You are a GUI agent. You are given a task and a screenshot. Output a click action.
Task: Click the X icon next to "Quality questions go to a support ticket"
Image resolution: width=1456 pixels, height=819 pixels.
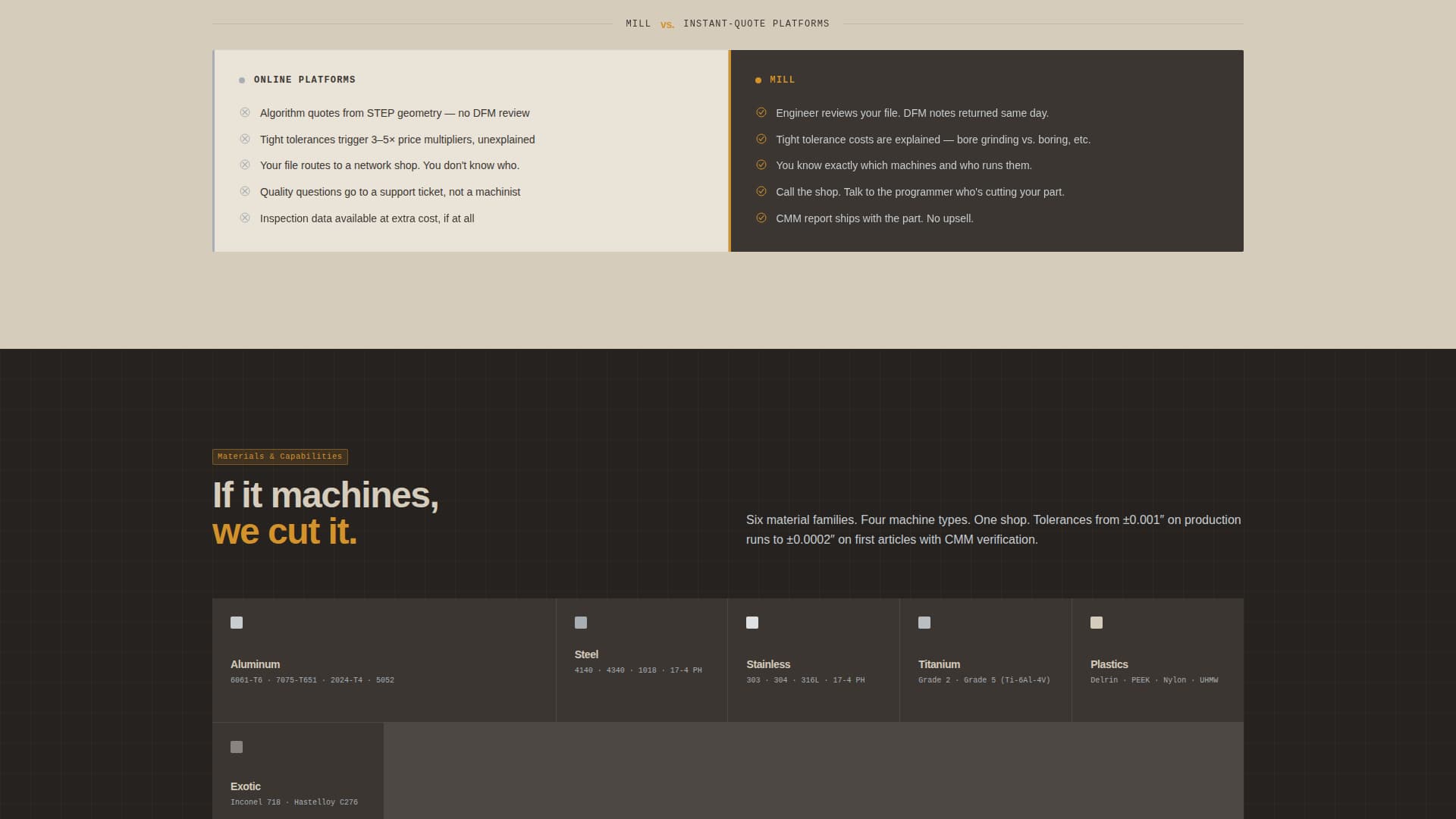245,191
